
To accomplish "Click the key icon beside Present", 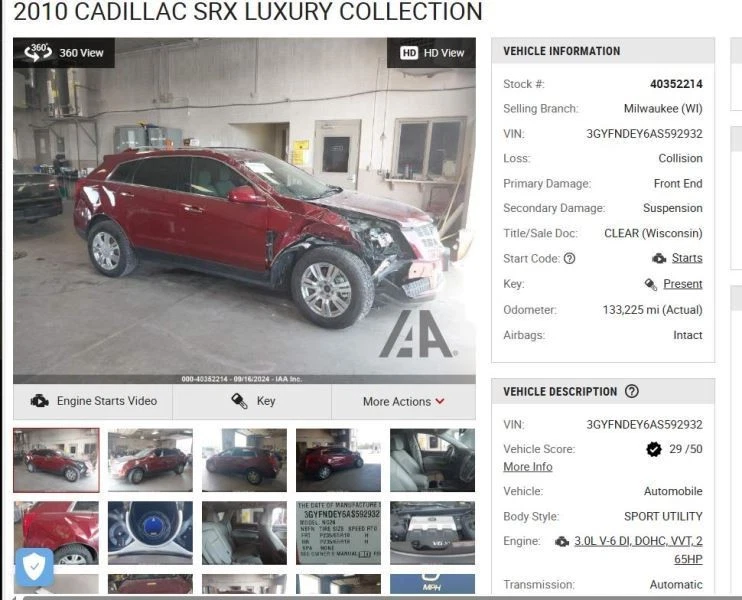I will 651,284.
